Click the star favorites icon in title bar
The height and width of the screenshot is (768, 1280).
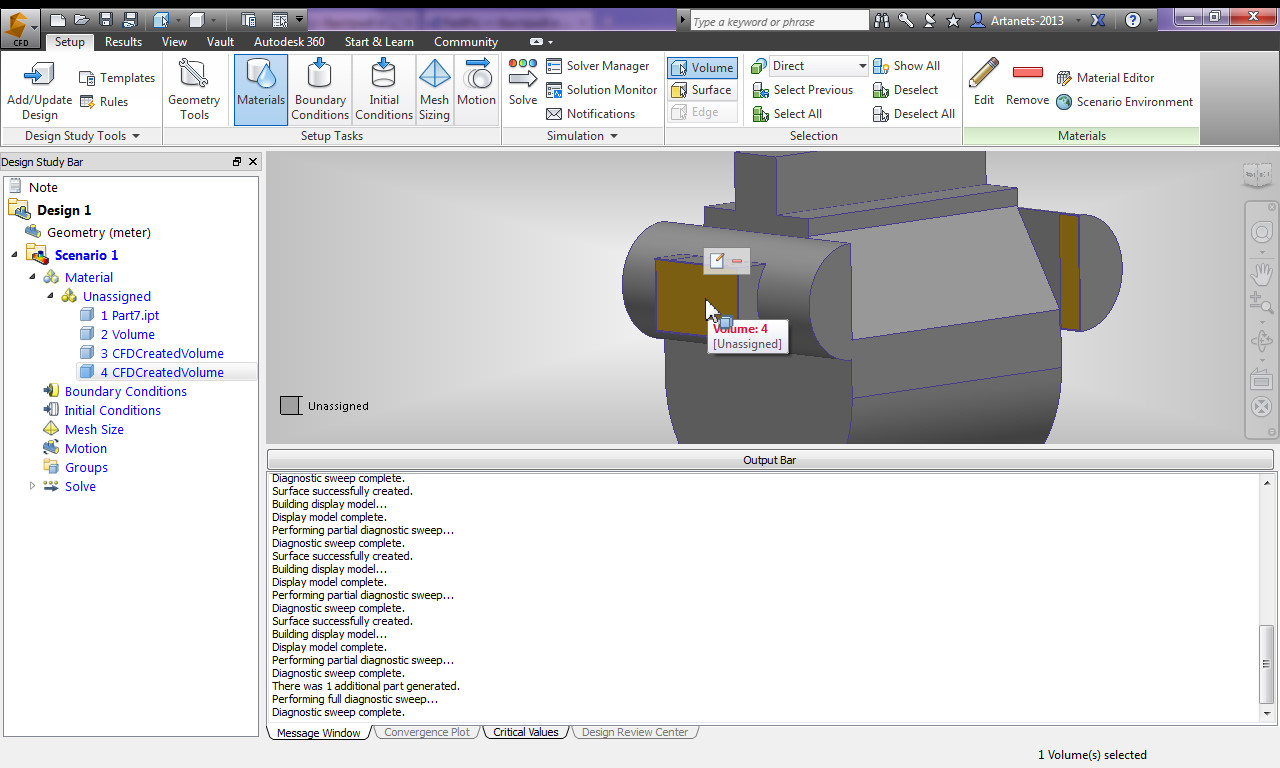point(953,20)
